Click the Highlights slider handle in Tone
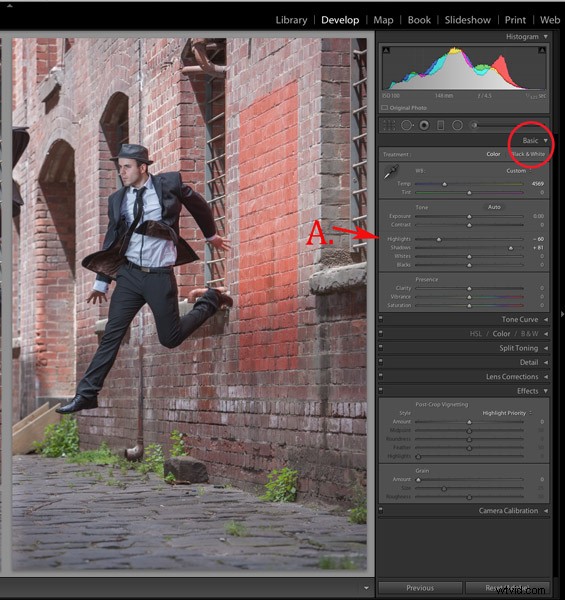Screen dimensions: 565x600 439,240
